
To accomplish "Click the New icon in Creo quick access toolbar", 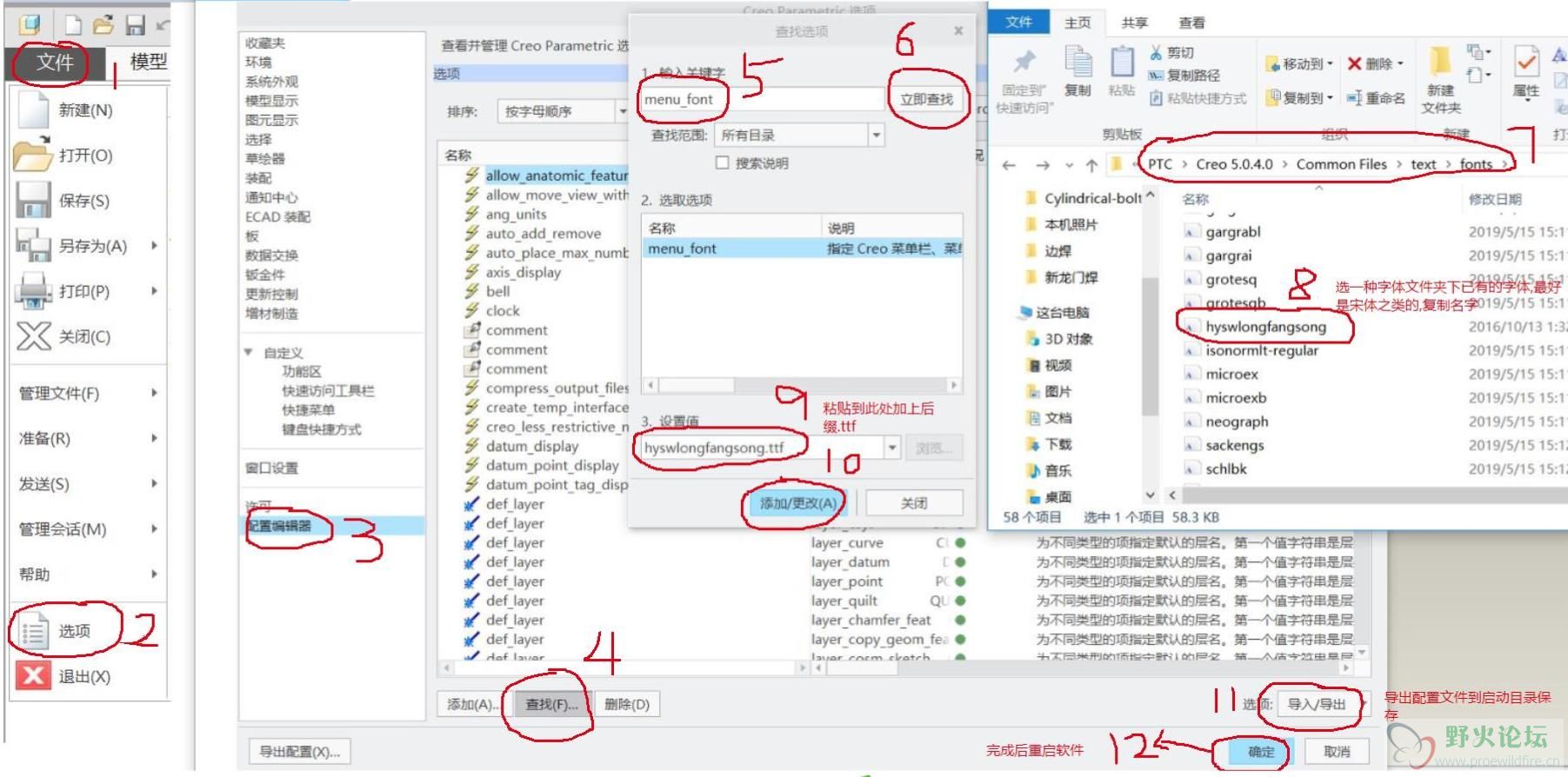I will (x=72, y=24).
